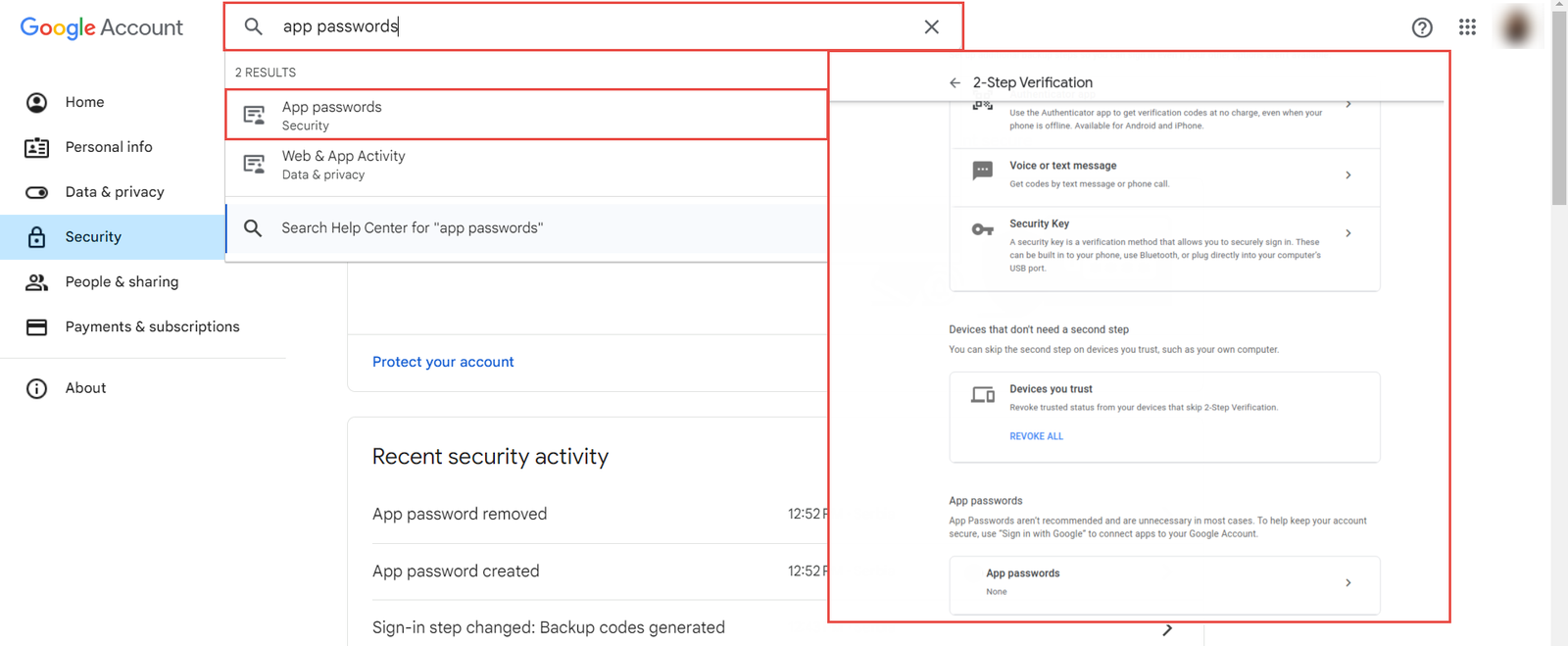Go to Personal info in sidebar
The image size is (1568, 646).
click(x=109, y=147)
